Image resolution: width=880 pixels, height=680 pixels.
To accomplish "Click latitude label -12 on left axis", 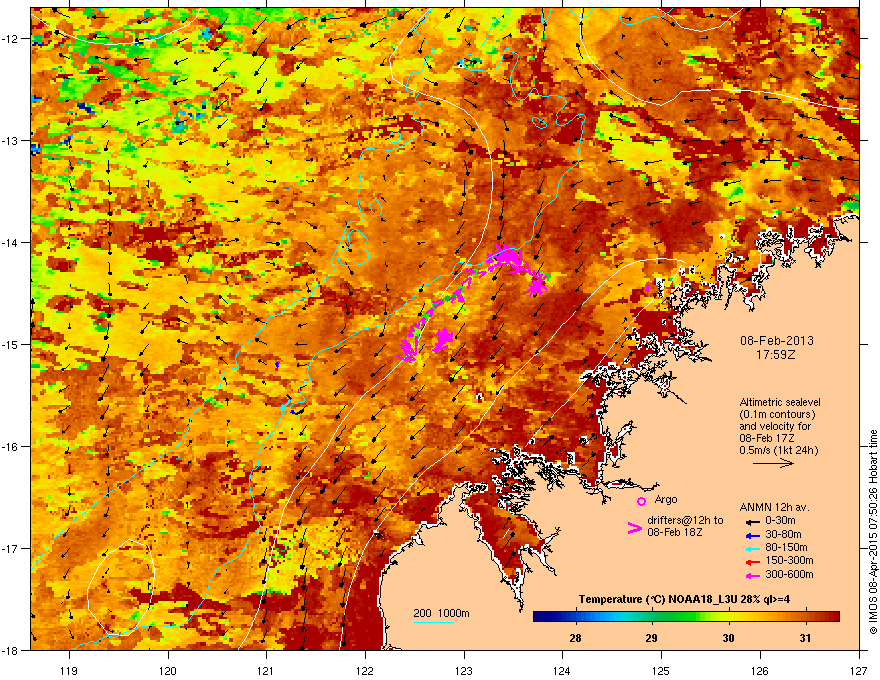I will pyautogui.click(x=12, y=38).
